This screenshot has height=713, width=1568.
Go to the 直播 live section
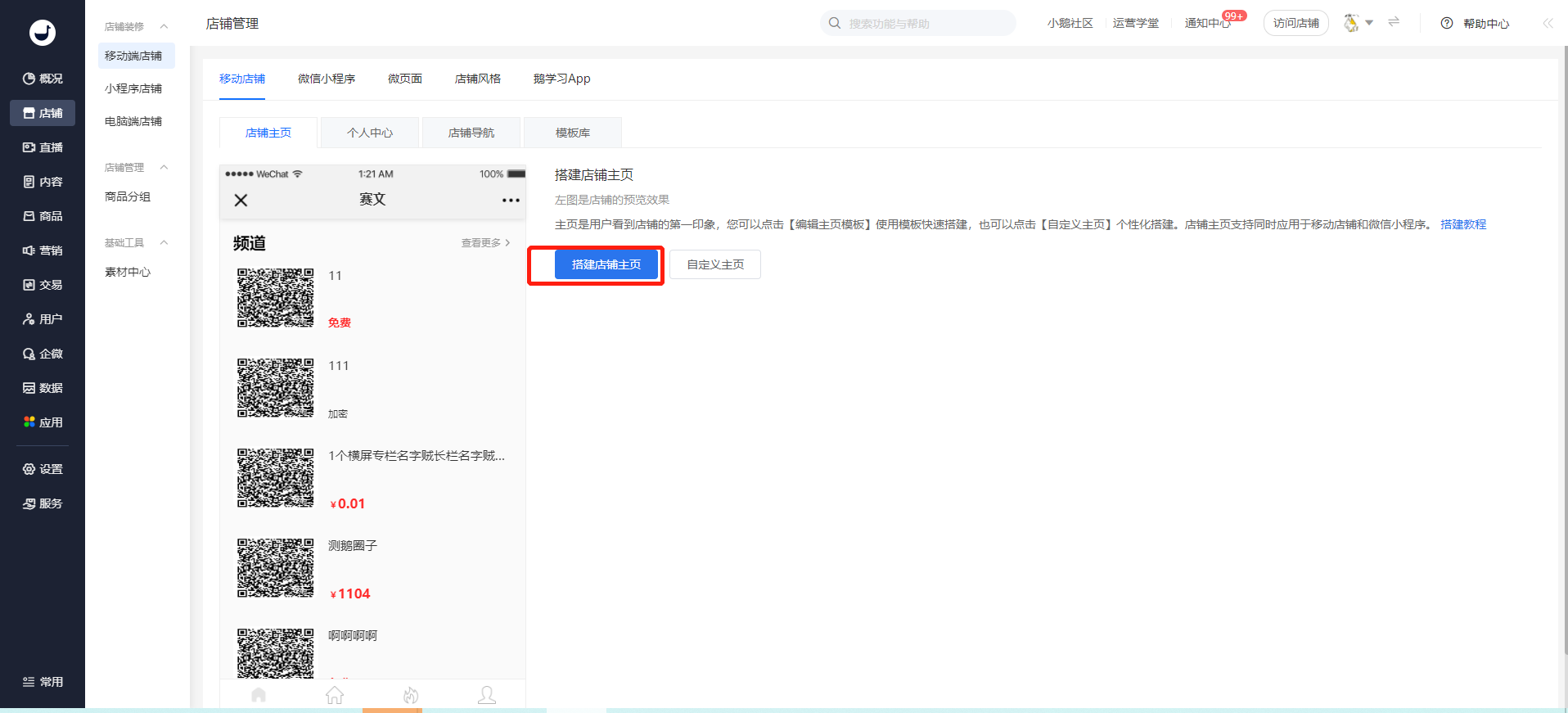[x=43, y=147]
